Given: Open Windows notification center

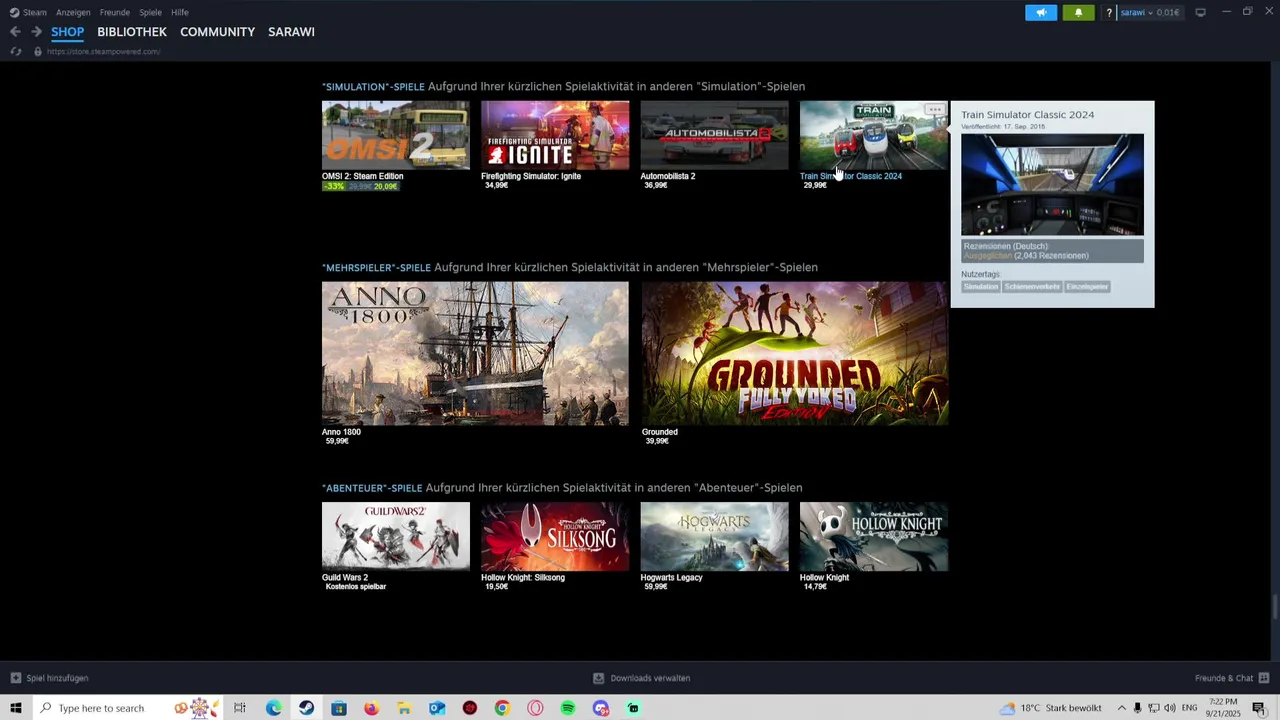Looking at the screenshot, I should click(1259, 708).
